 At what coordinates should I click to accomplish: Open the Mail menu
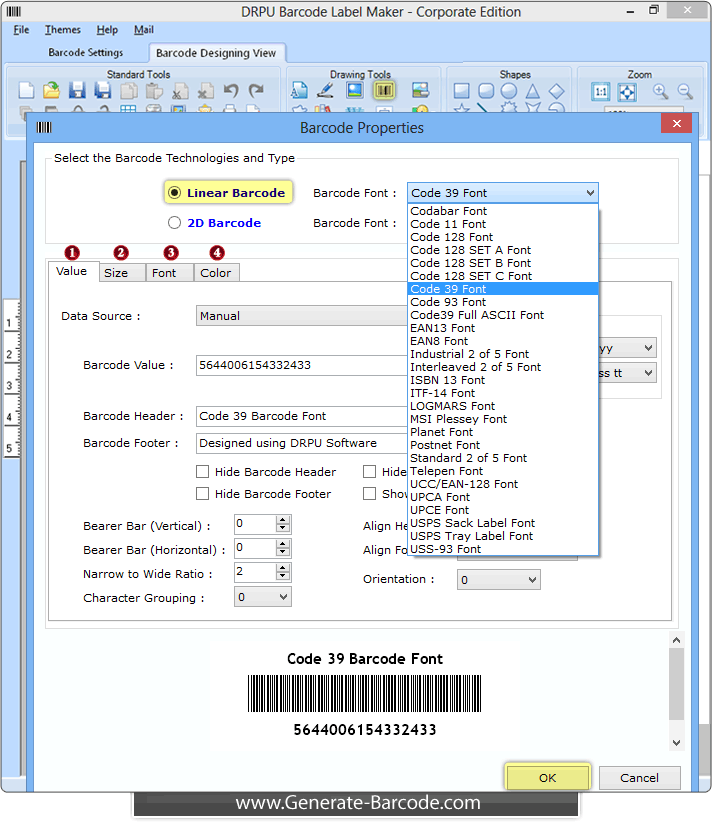[144, 30]
